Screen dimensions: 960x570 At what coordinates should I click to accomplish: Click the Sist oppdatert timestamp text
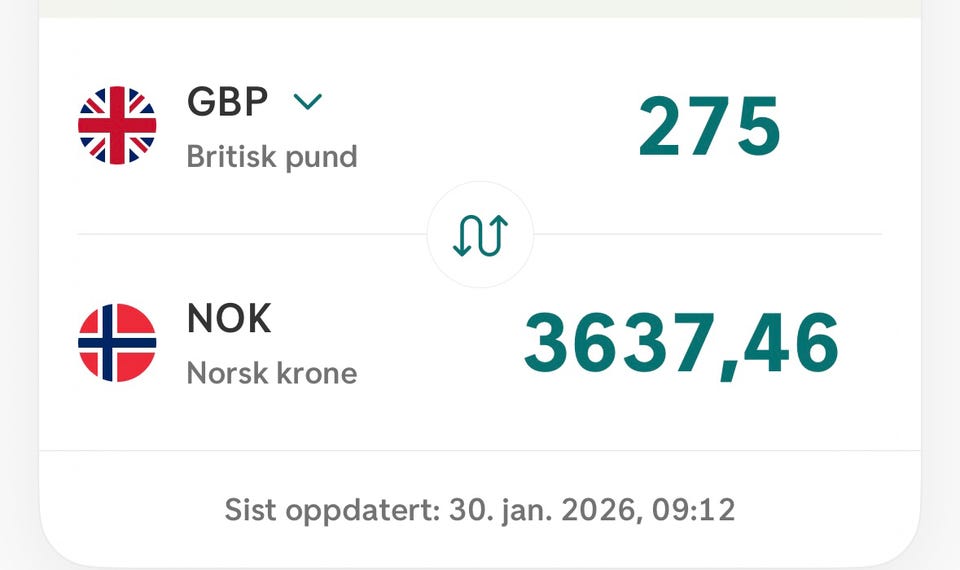click(480, 510)
